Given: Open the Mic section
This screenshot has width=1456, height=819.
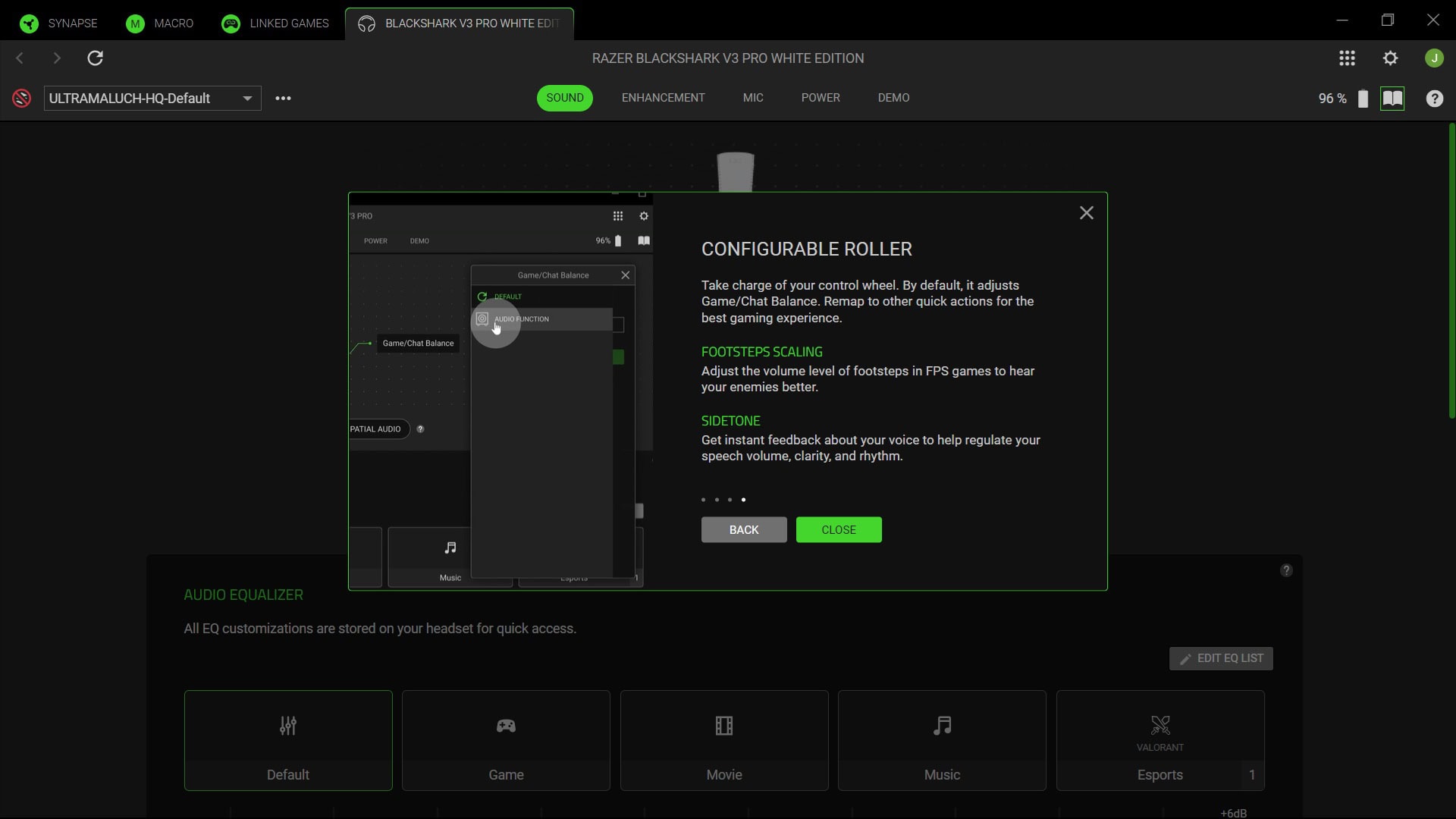Looking at the screenshot, I should coord(753,98).
